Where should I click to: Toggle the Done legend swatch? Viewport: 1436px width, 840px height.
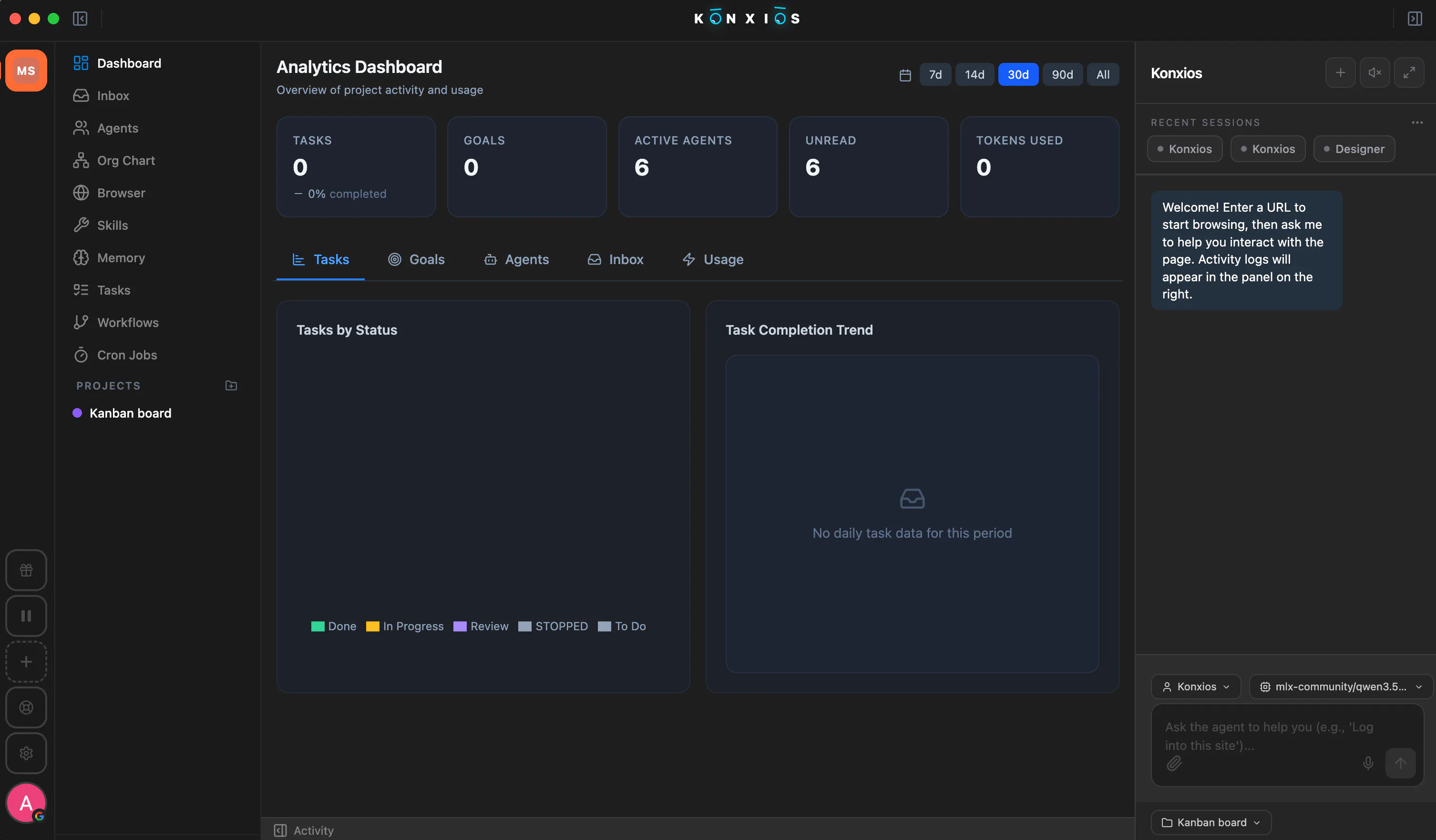click(318, 626)
